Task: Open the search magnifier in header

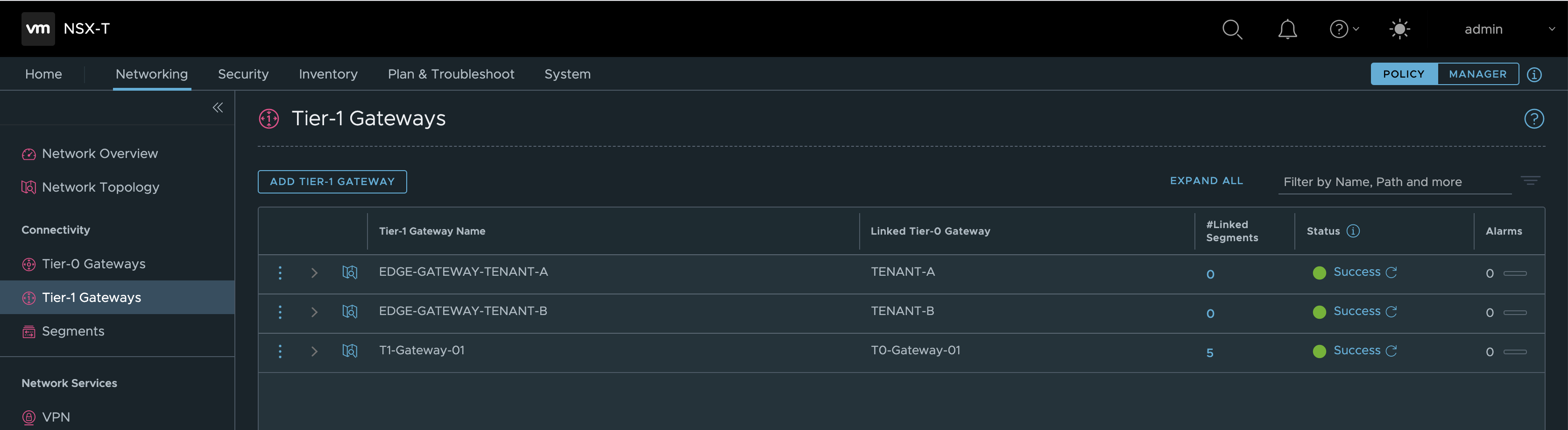Action: click(x=1231, y=29)
